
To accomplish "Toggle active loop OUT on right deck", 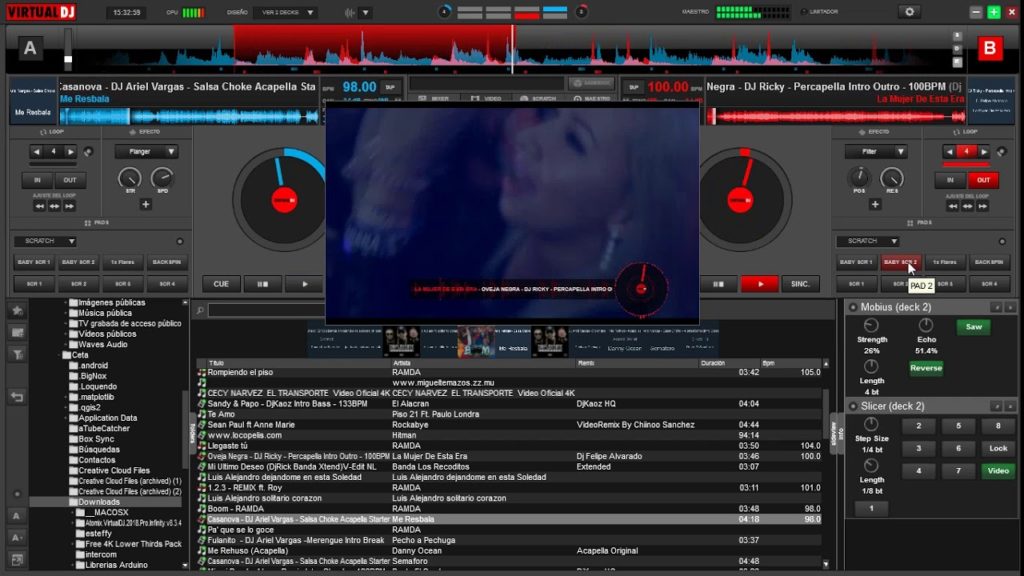I will click(x=983, y=180).
